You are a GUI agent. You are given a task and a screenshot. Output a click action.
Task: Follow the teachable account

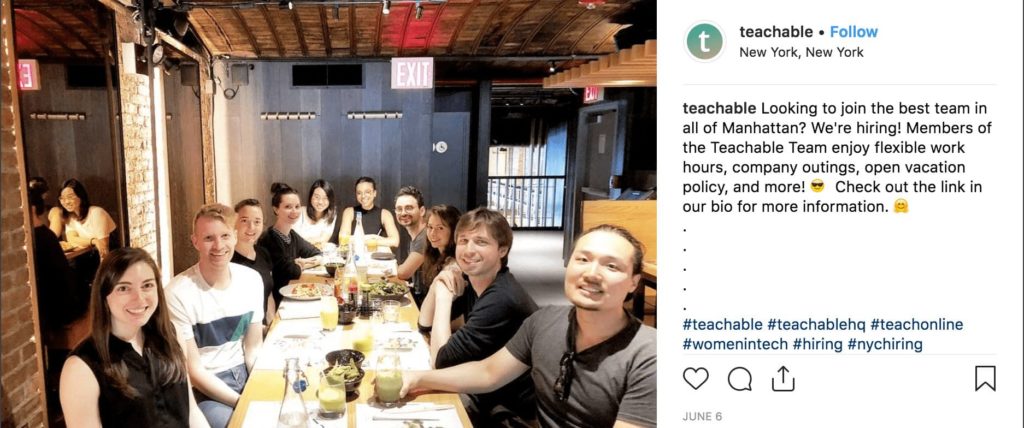pos(854,32)
